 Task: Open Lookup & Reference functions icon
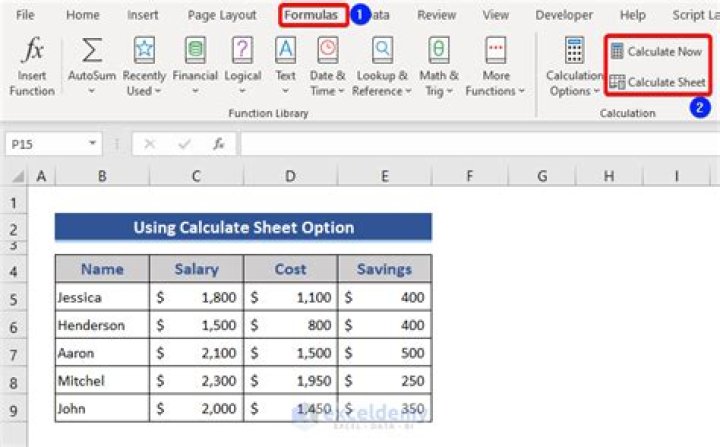[x=381, y=50]
